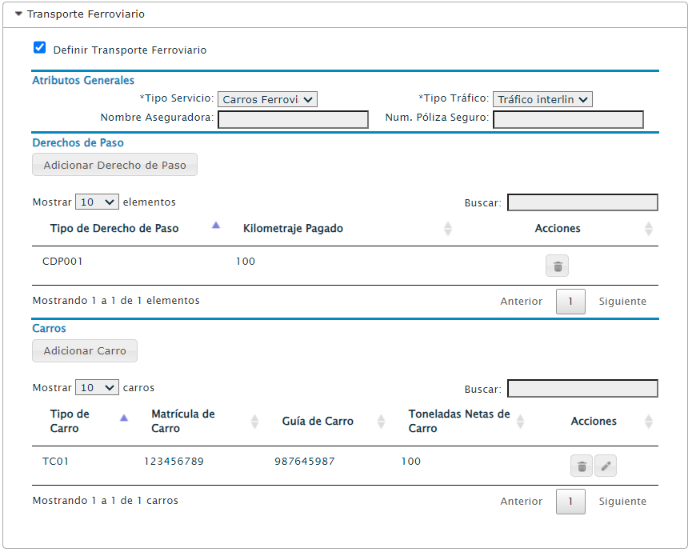Sort by Tipo de Derecho de Paso arrow
Screen dimensions: 688x550
click(215, 226)
